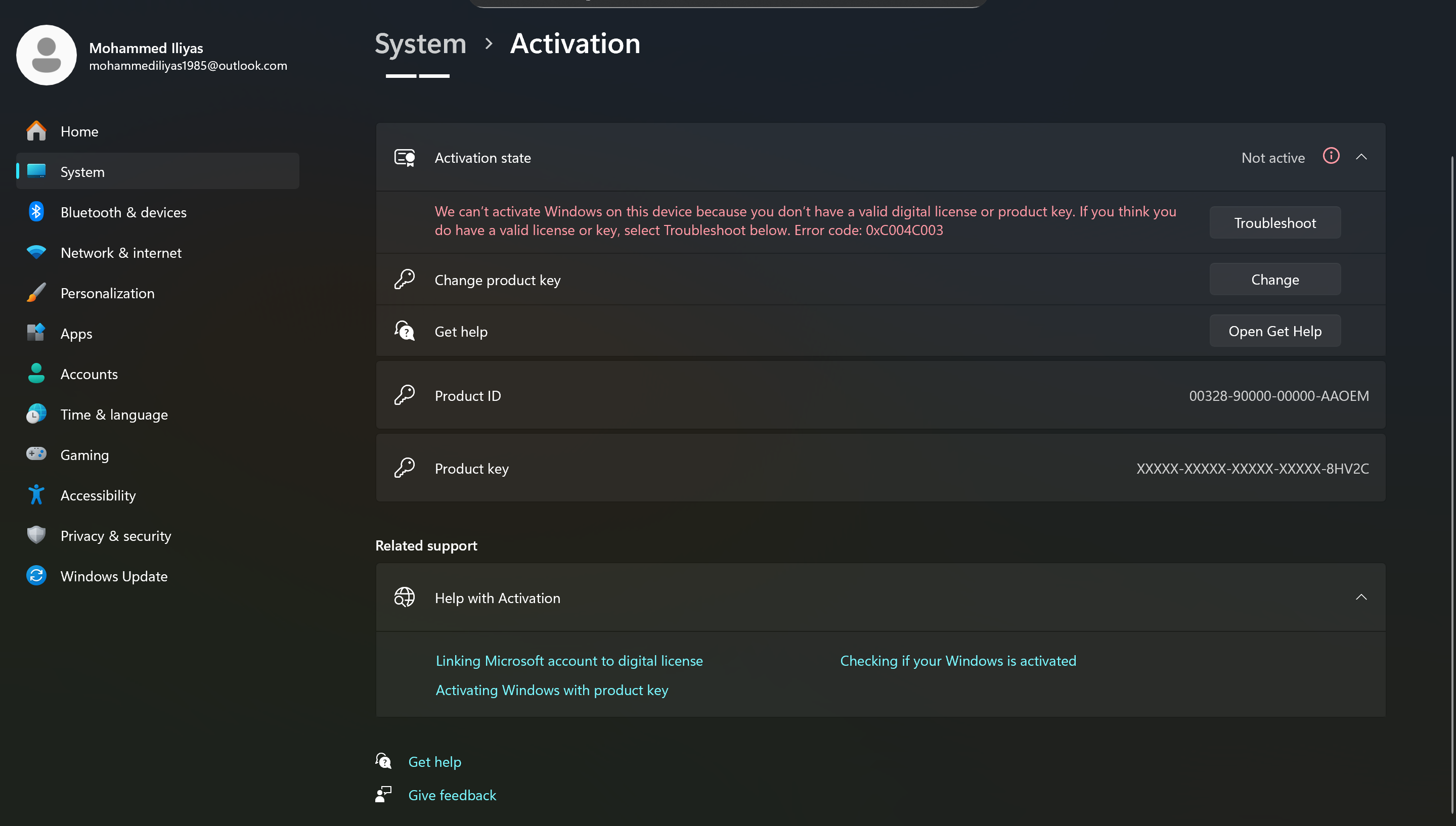Navigate back to System breadcrumb
Viewport: 1456px width, 826px height.
[420, 43]
